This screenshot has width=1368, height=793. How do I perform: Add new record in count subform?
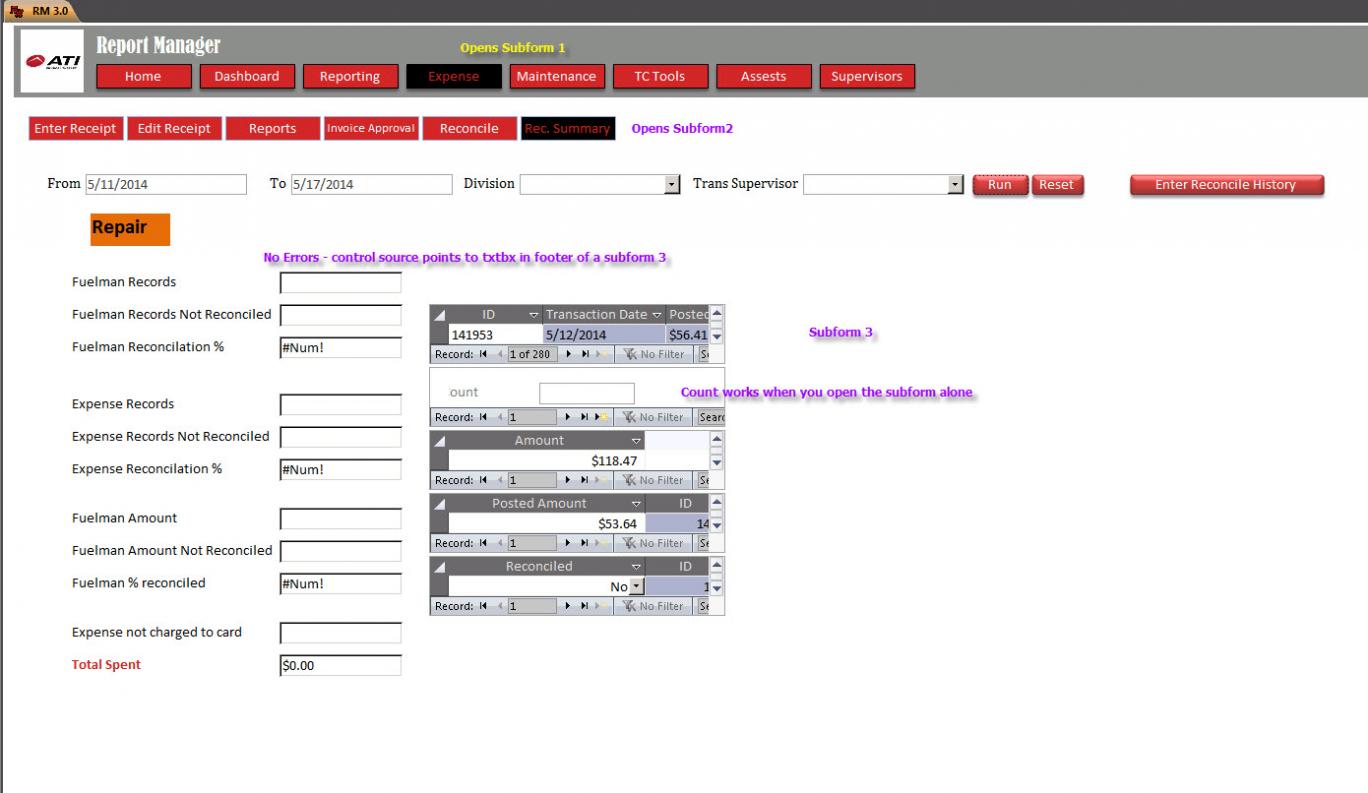coord(601,417)
